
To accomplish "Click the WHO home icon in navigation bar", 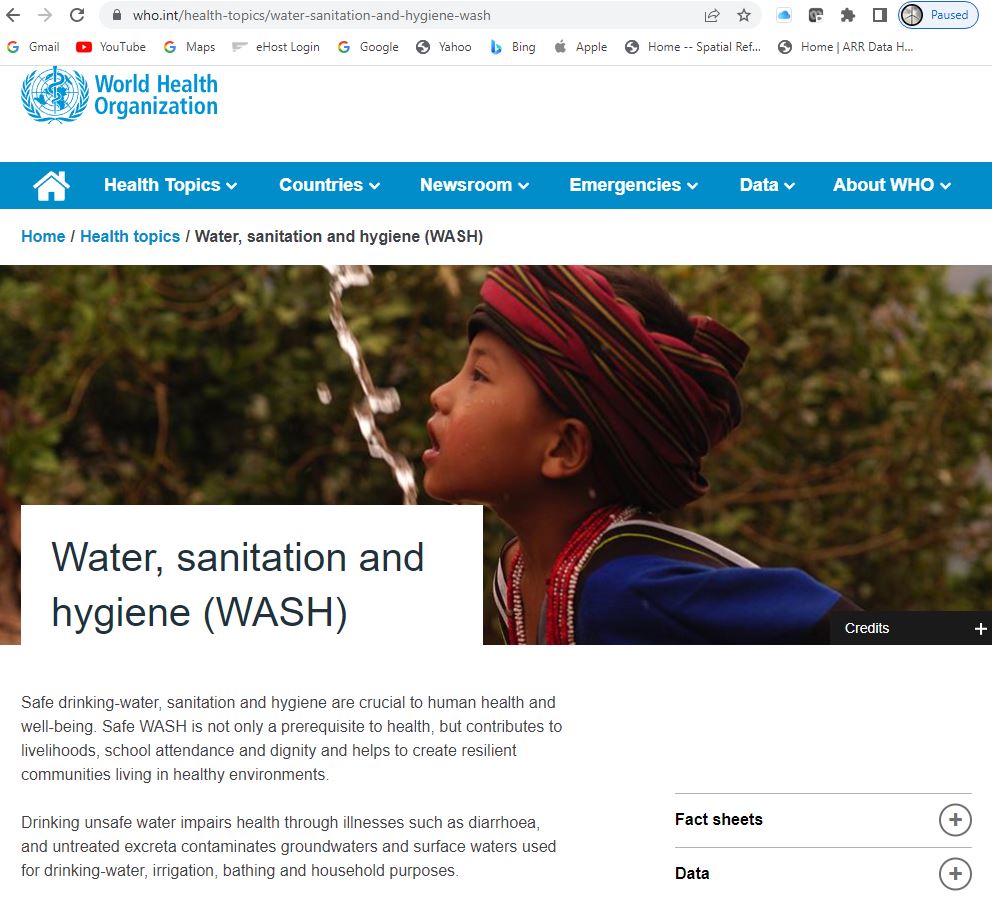I will tap(51, 185).
